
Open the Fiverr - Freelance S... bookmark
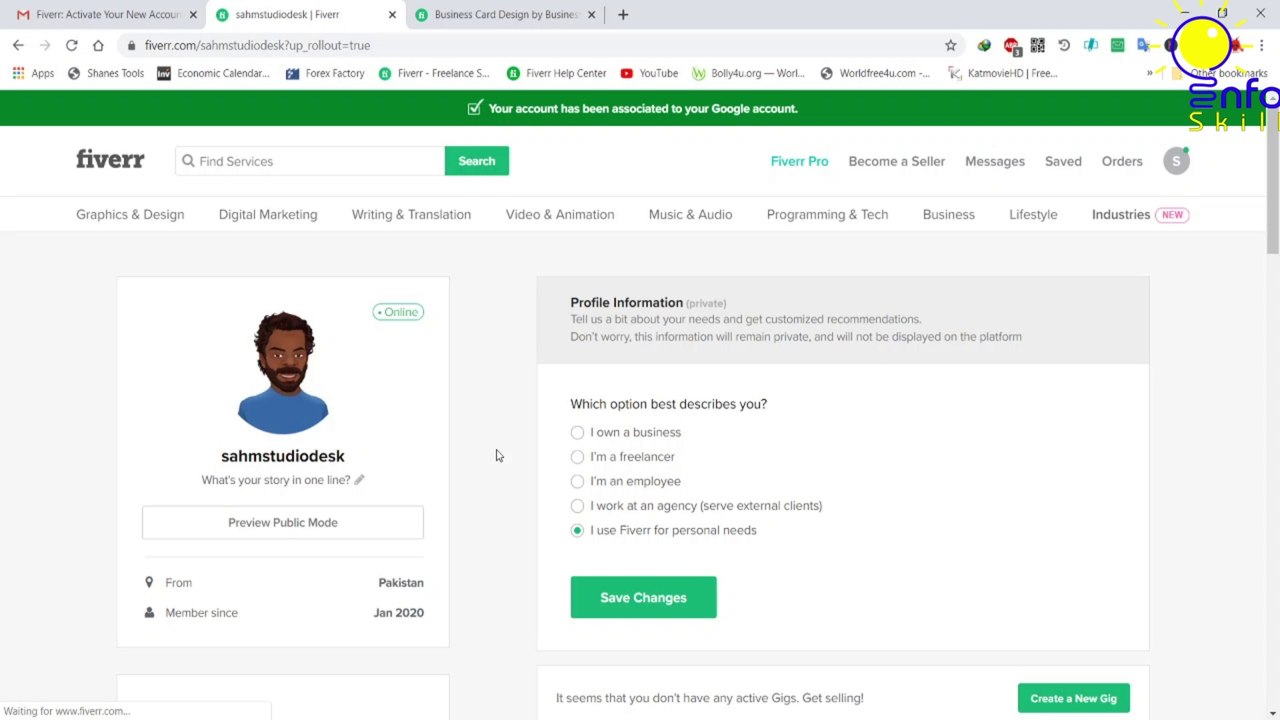434,73
